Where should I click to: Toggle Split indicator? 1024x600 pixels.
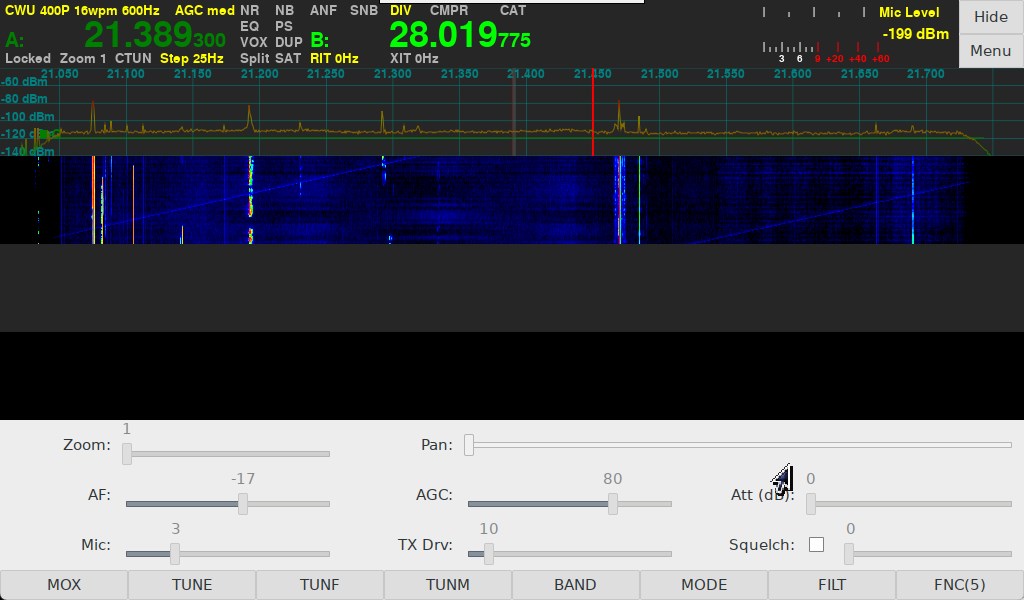pos(254,58)
